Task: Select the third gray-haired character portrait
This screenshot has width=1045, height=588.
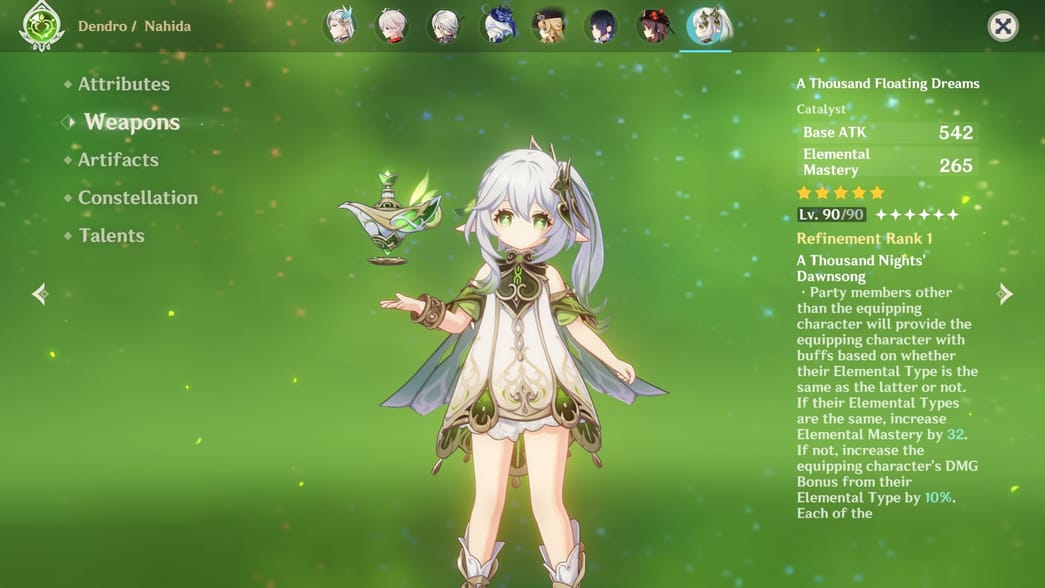Action: coord(445,26)
